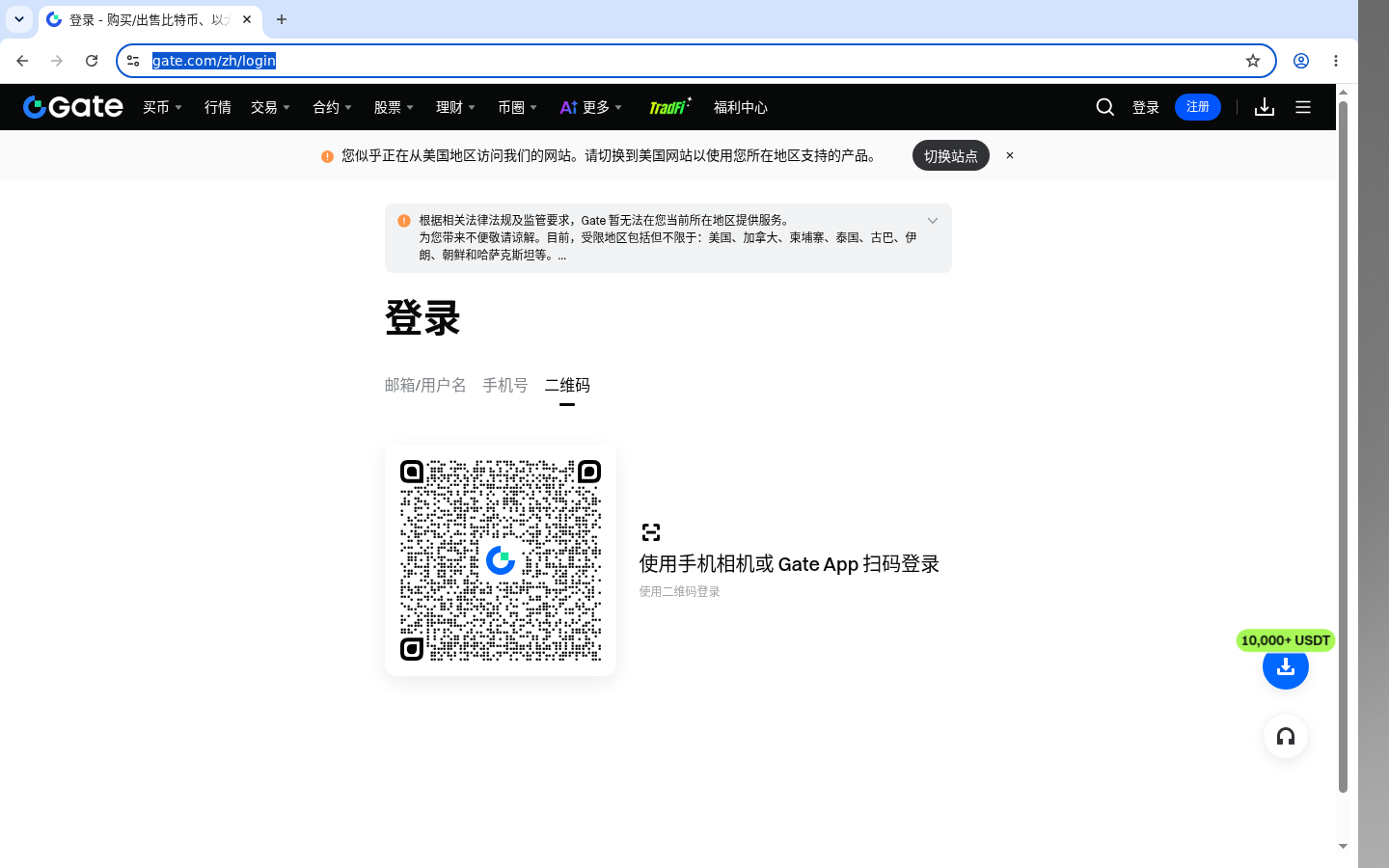
Task: Expand the legal notice chevron
Action: pos(933,221)
